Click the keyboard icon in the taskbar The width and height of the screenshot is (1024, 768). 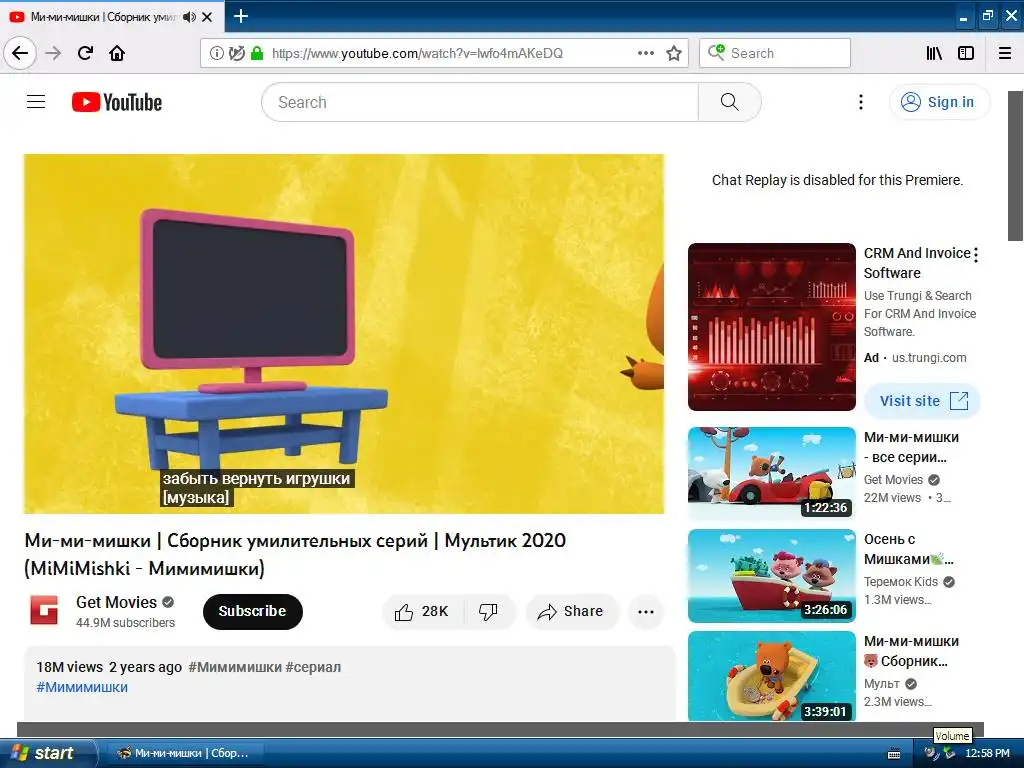point(894,754)
